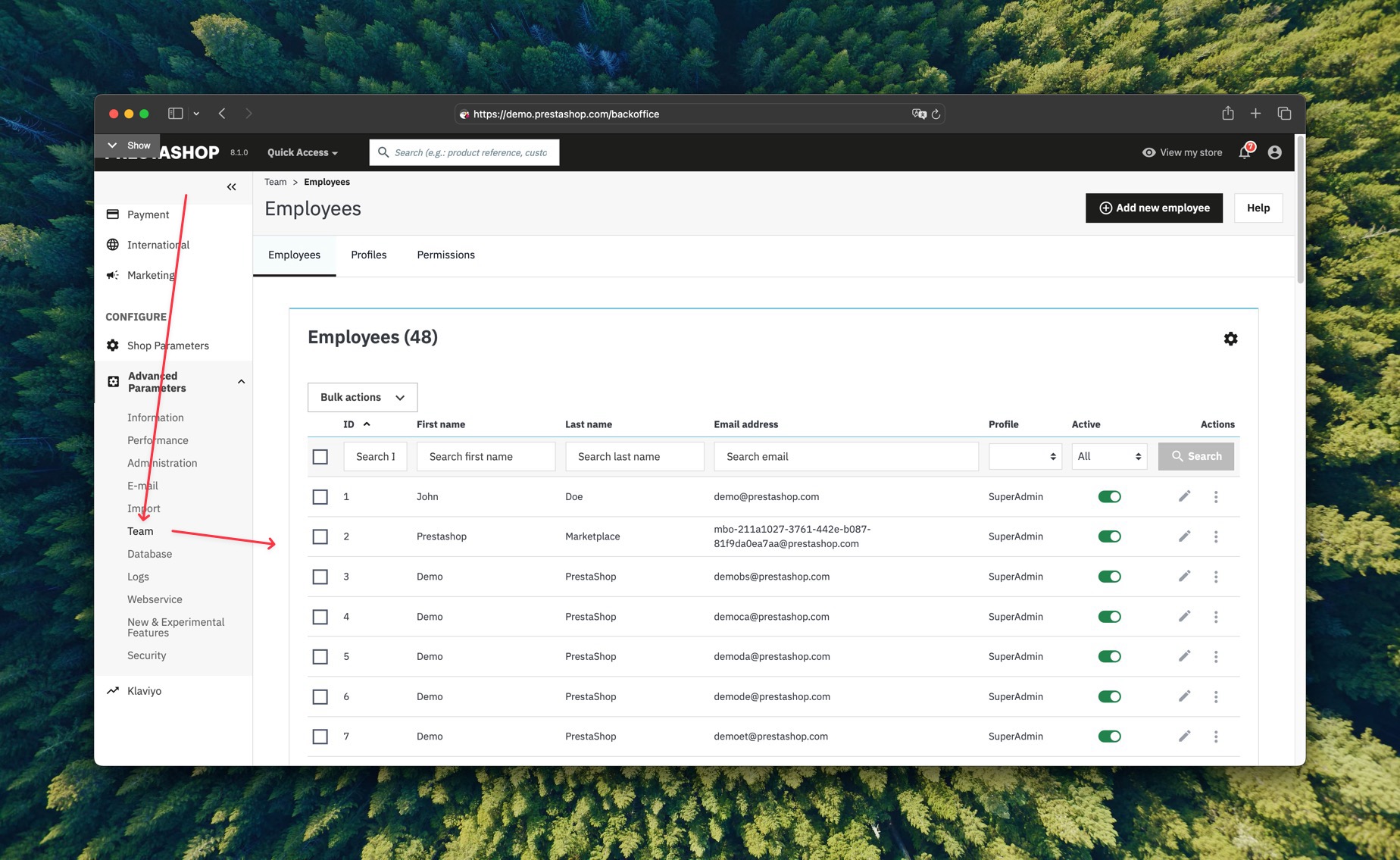Open Quick Access dropdown menu
Screen dimensions: 1400x860
[302, 152]
